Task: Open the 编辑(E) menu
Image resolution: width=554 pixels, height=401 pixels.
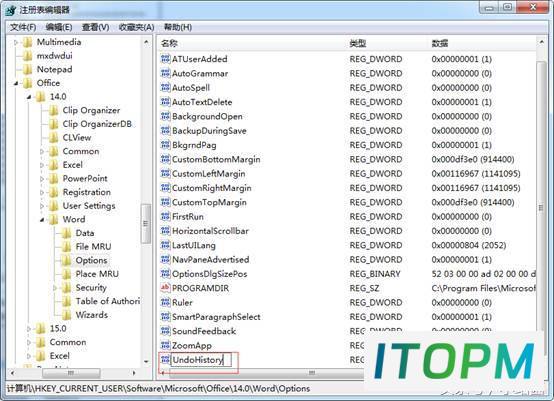Action: [x=59, y=27]
